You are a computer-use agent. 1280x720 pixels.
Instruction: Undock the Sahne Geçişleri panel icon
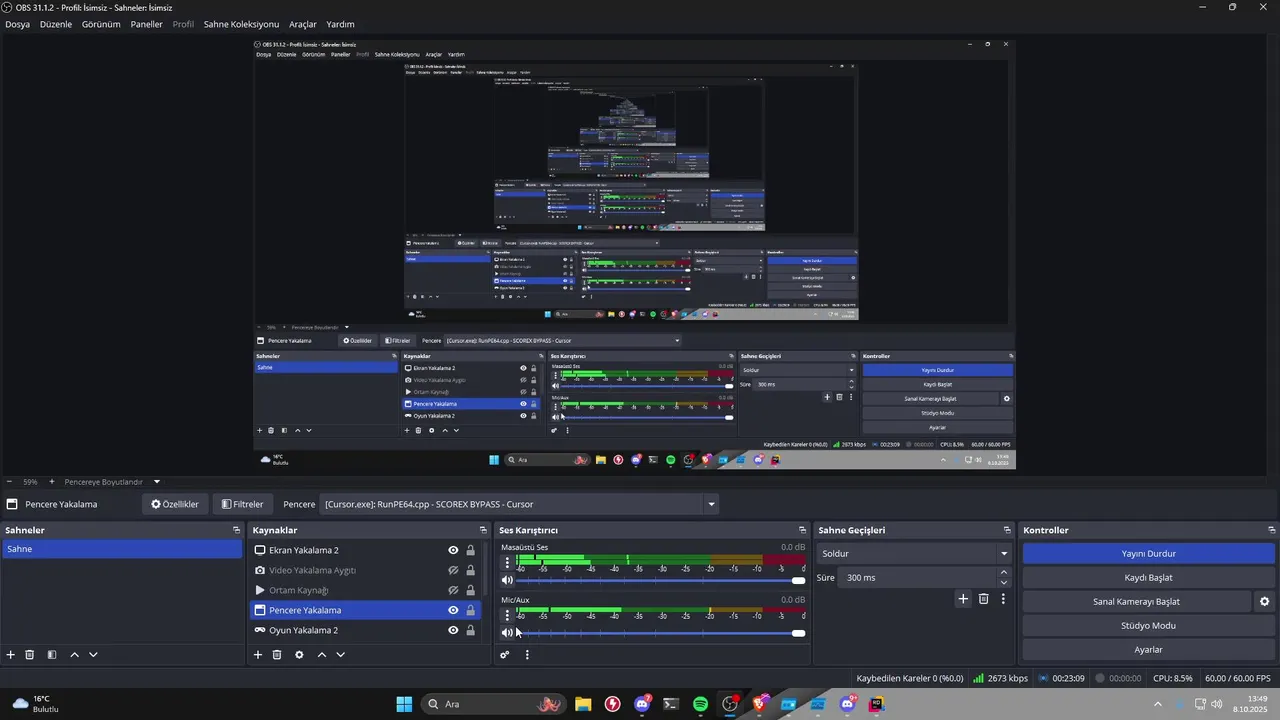pos(1007,530)
